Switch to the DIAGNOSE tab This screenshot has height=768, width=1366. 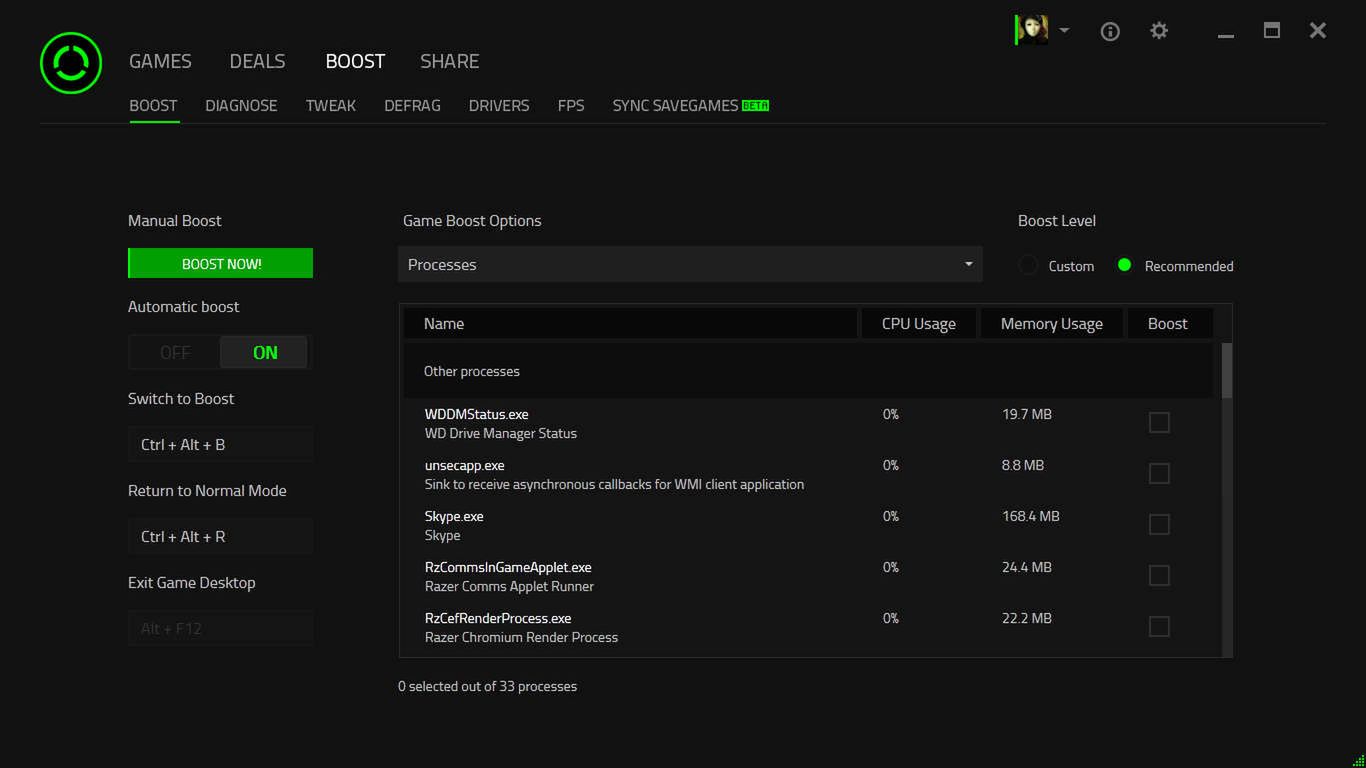[x=241, y=105]
